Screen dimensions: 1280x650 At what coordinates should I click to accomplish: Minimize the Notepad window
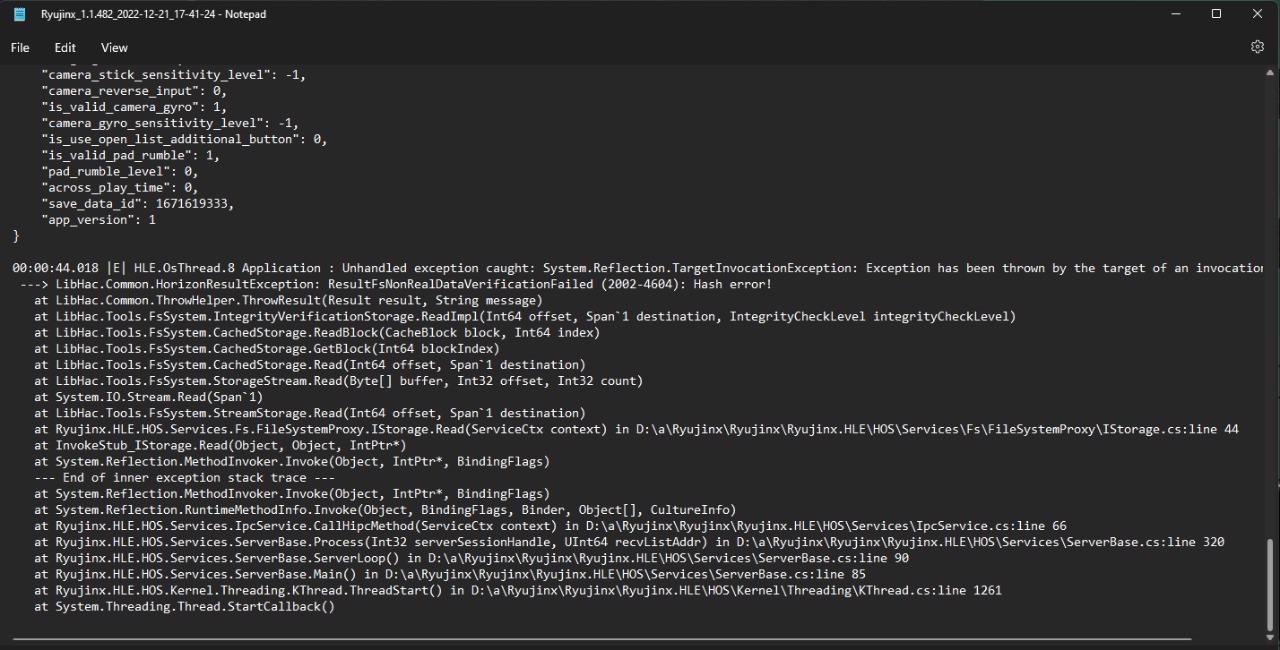point(1175,13)
